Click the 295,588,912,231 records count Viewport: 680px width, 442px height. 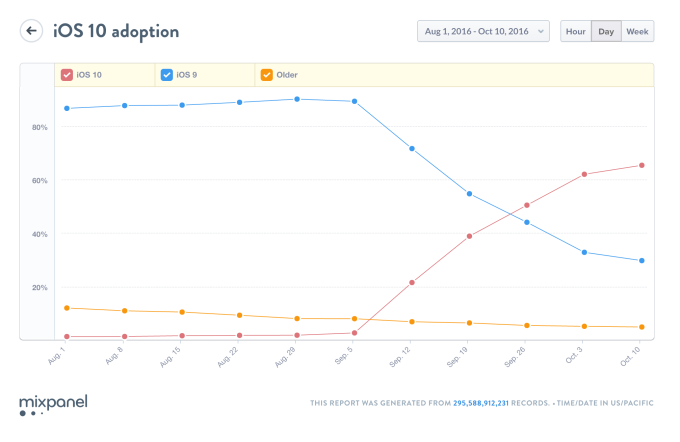point(509,403)
